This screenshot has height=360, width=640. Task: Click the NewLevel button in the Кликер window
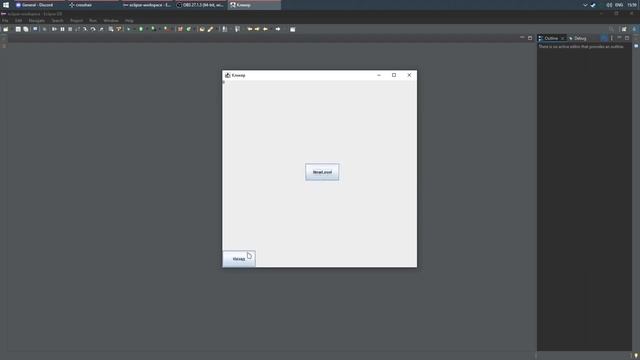(x=322, y=172)
